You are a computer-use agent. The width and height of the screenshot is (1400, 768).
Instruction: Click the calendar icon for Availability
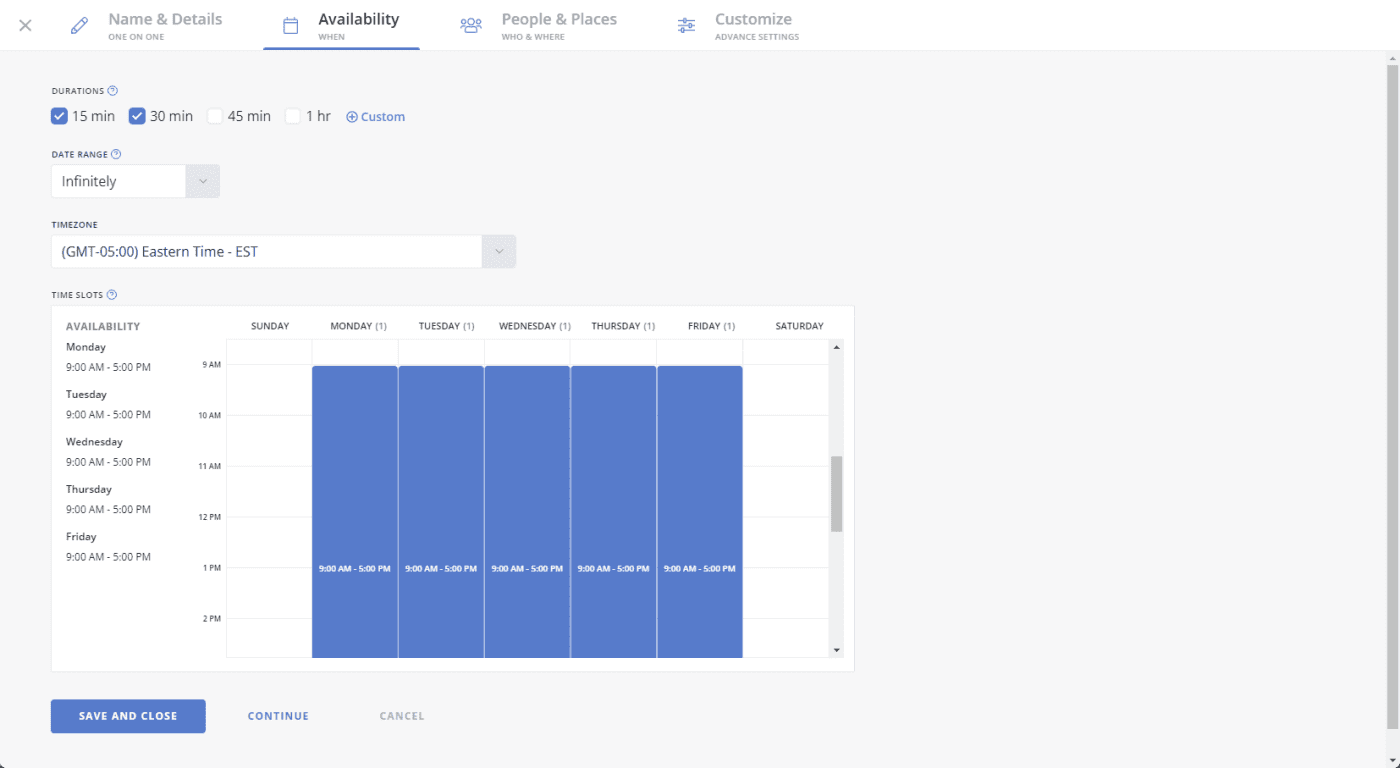290,25
